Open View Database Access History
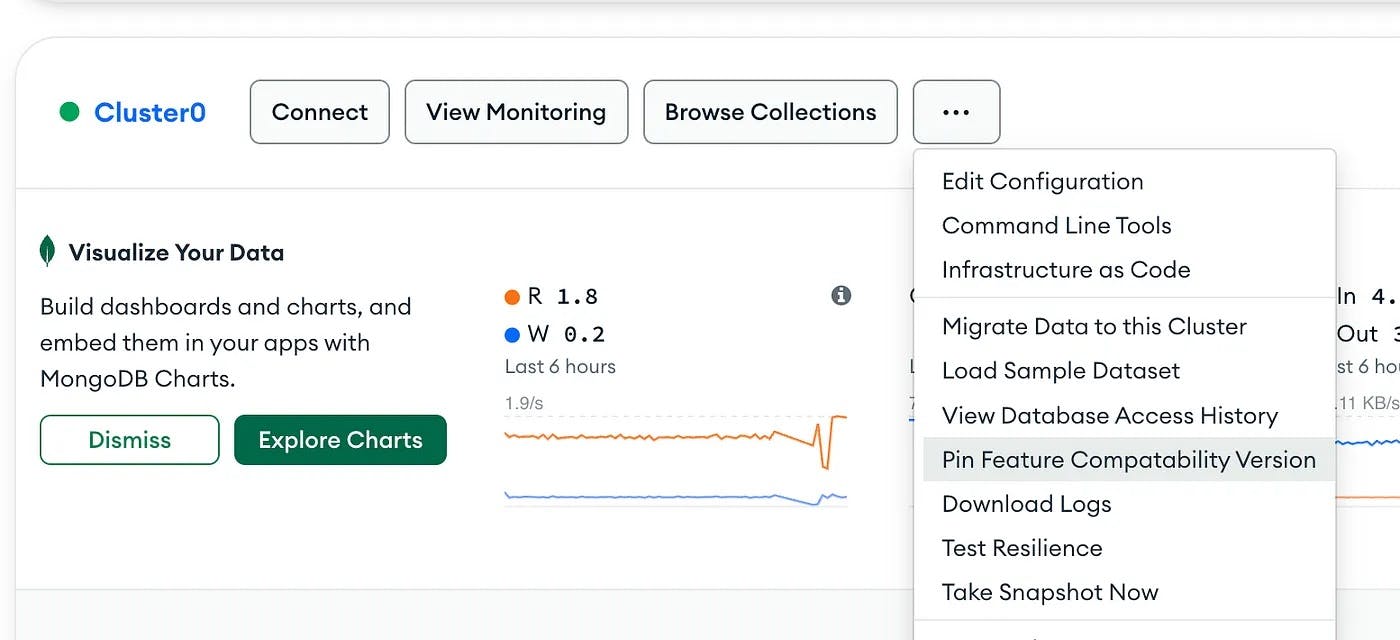This screenshot has width=1400, height=640. coord(1110,415)
